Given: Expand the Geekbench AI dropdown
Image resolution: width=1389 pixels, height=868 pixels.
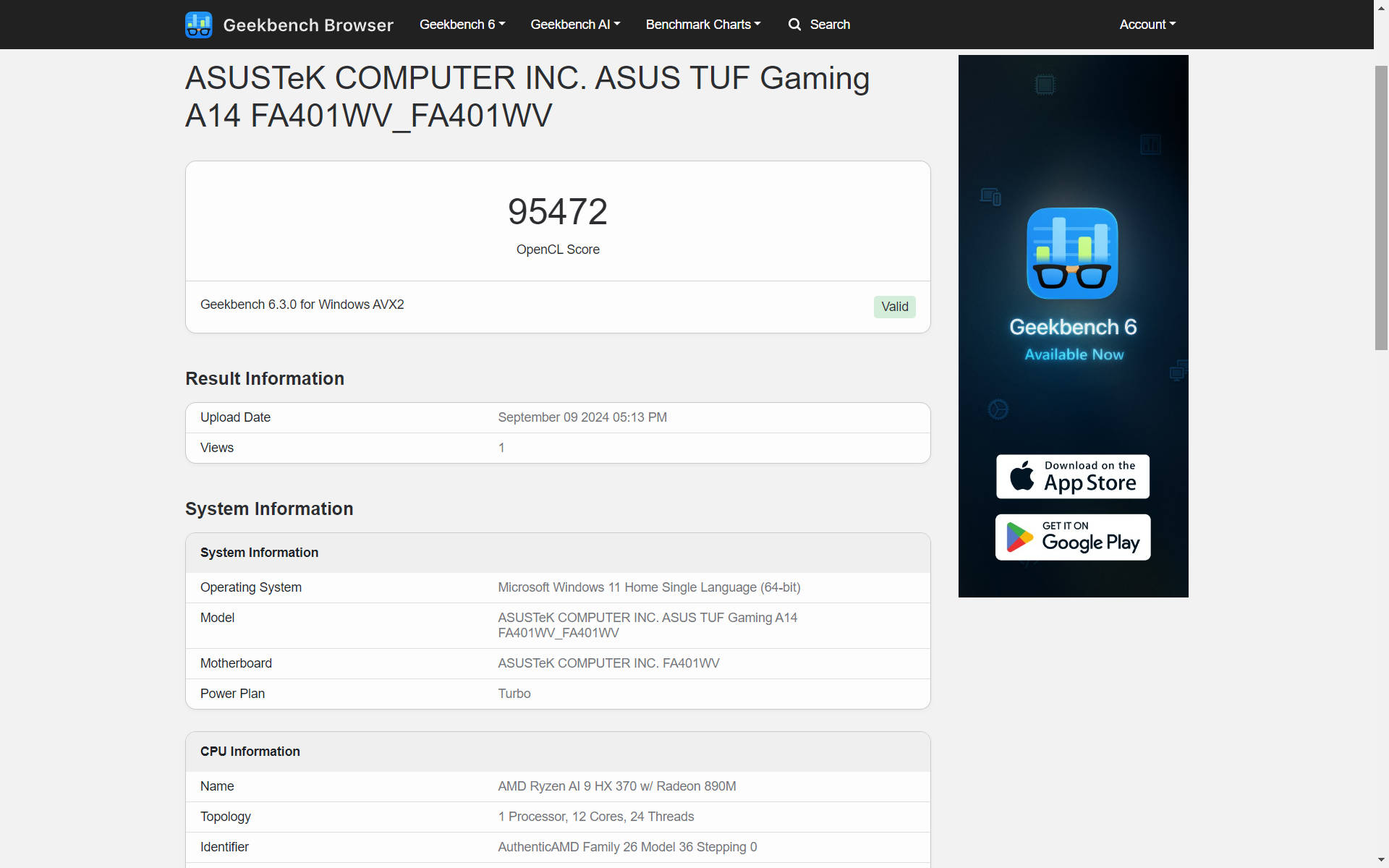Looking at the screenshot, I should (x=575, y=25).
